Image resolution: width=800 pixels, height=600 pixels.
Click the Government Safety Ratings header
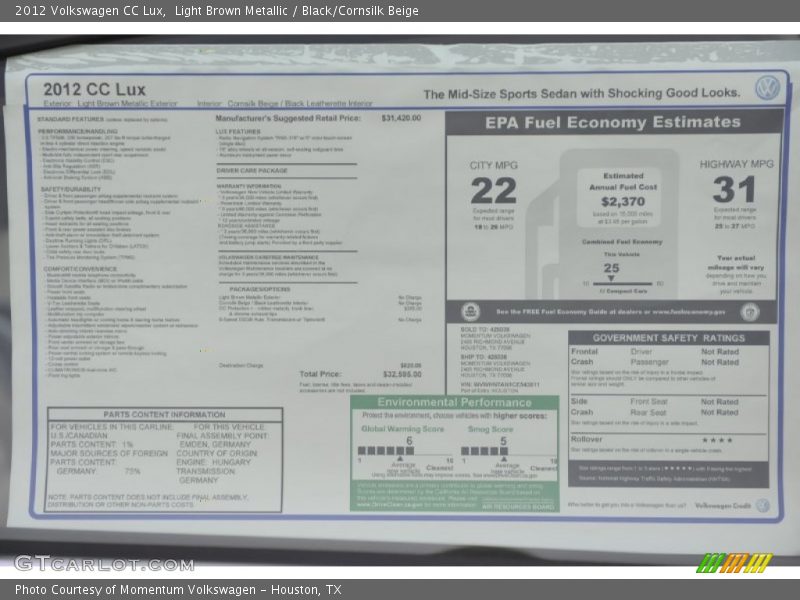pyautogui.click(x=668, y=338)
